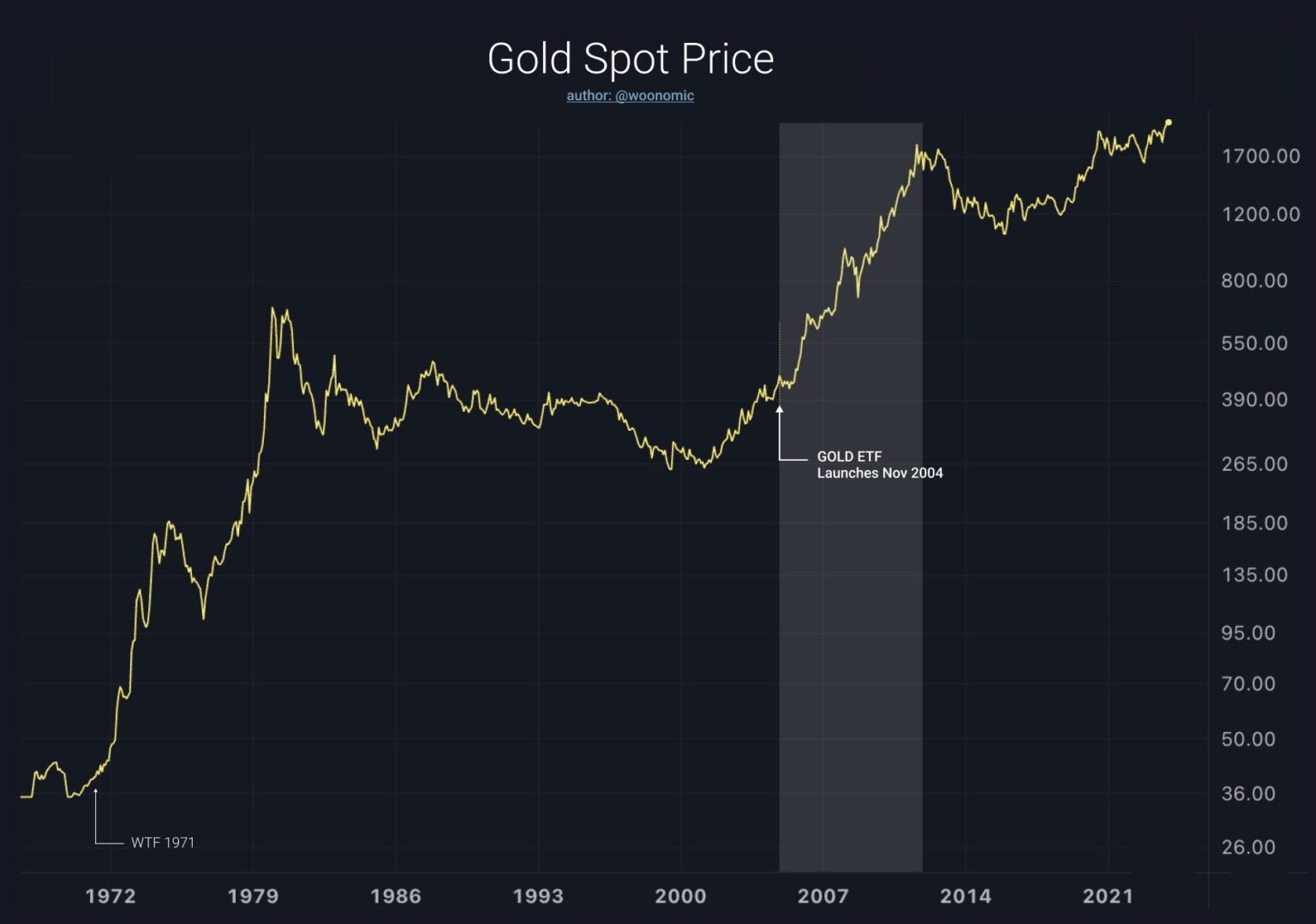Select the 1986 label on the time axis
Screen dimensions: 1316x924
coord(396,897)
